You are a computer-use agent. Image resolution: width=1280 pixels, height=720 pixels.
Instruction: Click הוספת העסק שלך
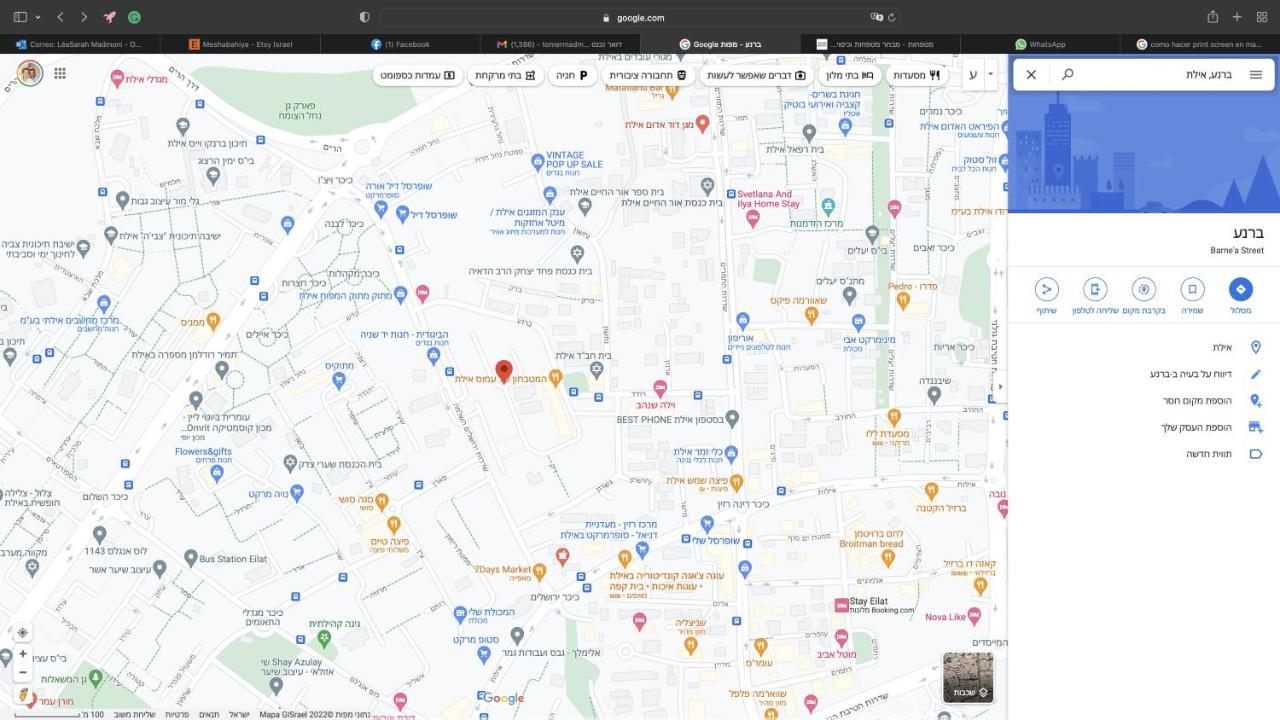tap(1197, 427)
